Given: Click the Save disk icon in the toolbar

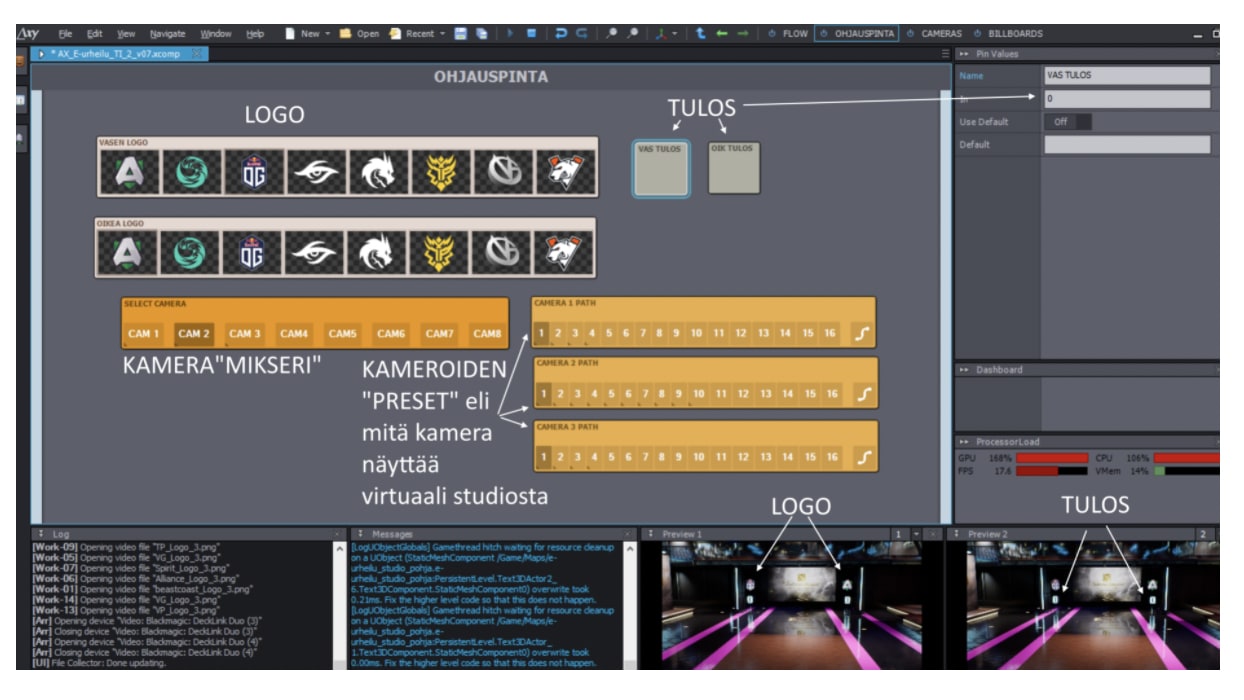Looking at the screenshot, I should coord(460,33).
